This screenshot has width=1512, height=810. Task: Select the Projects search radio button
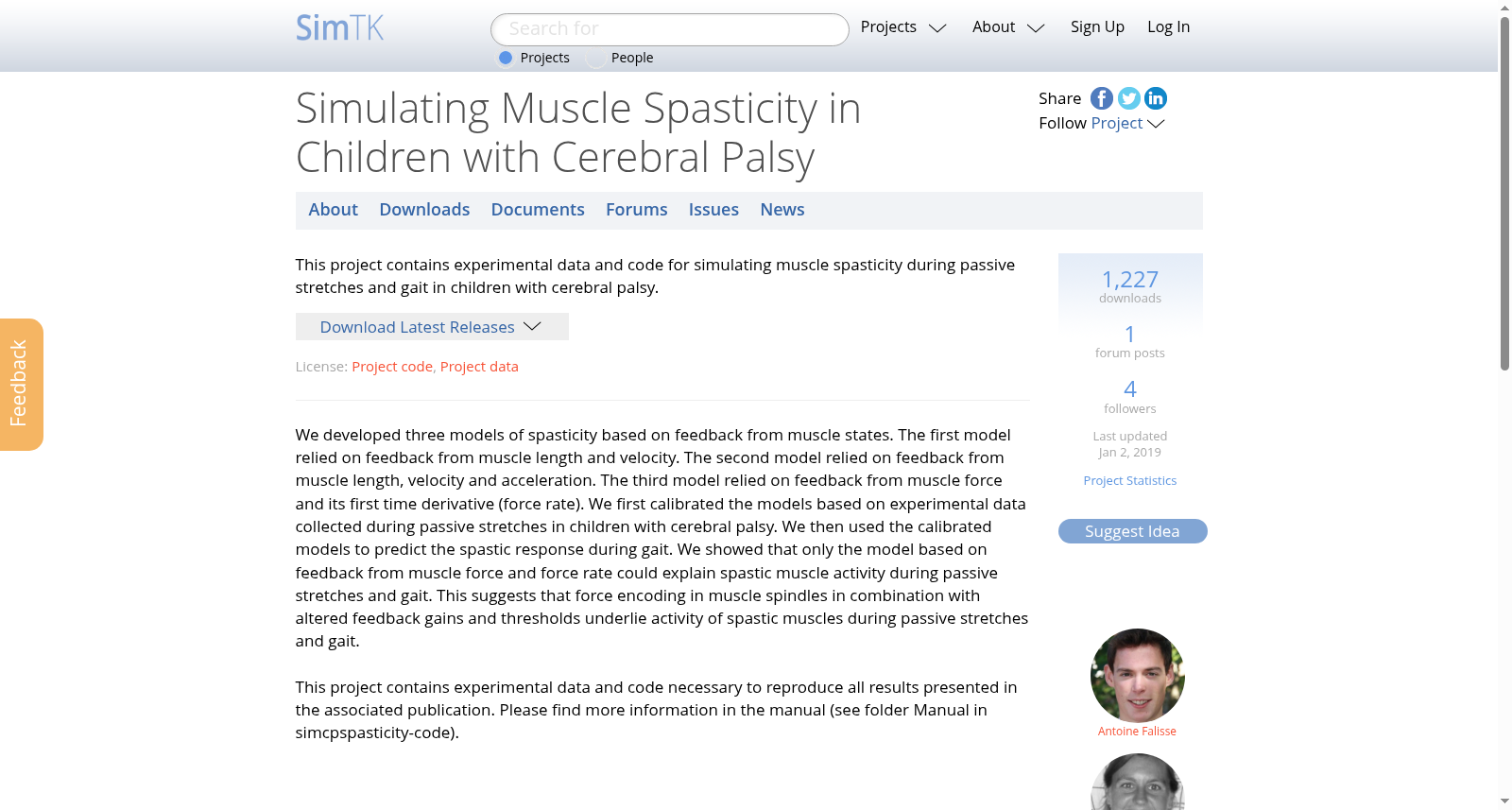click(x=506, y=58)
